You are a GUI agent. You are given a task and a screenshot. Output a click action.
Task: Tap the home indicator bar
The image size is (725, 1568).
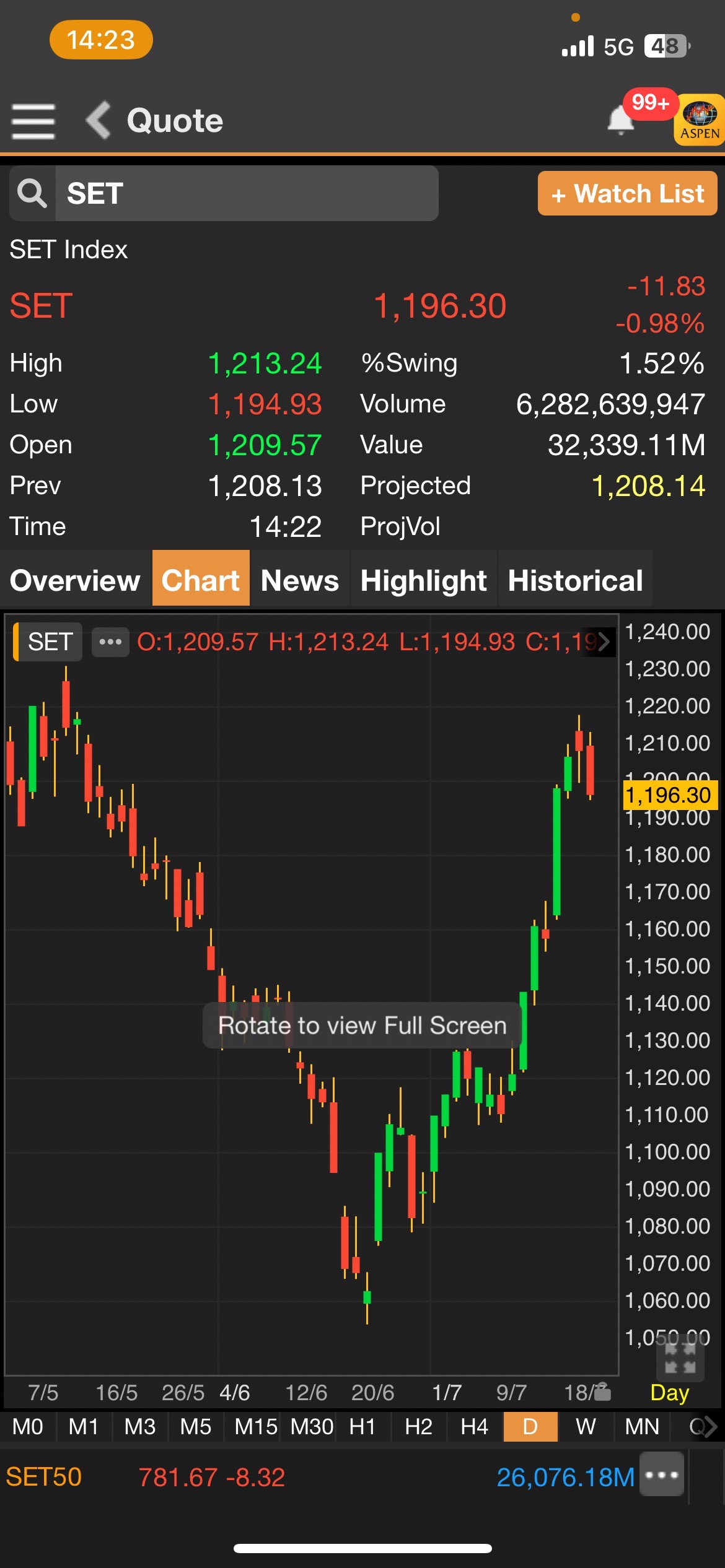(x=362, y=1548)
